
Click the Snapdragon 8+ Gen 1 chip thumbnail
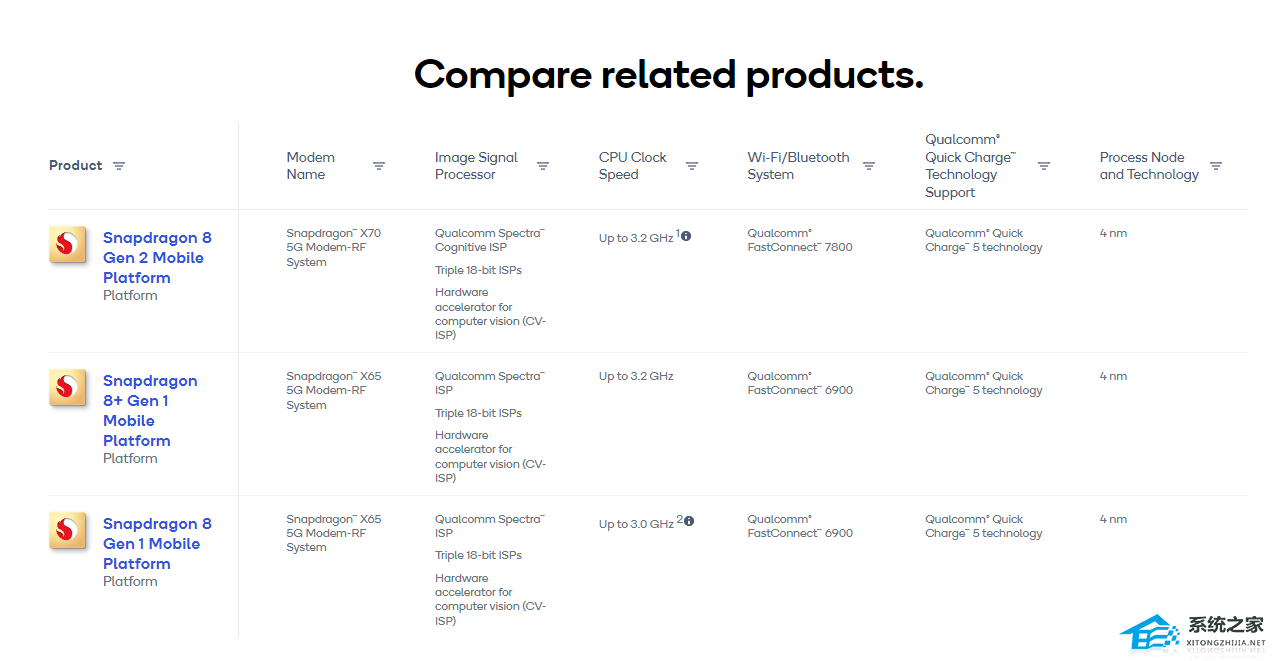[67, 387]
